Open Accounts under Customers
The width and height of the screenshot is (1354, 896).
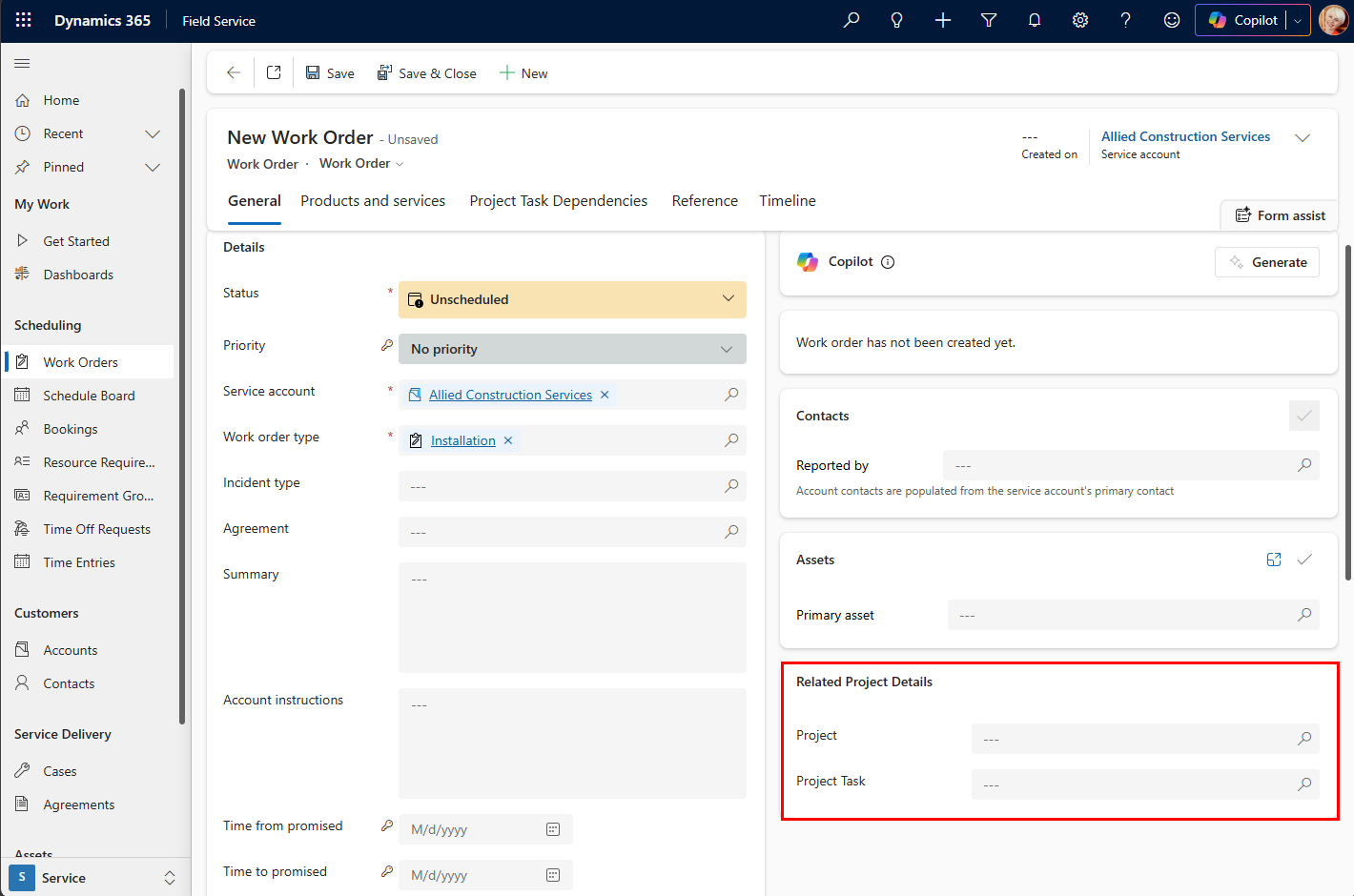[x=90, y=650]
